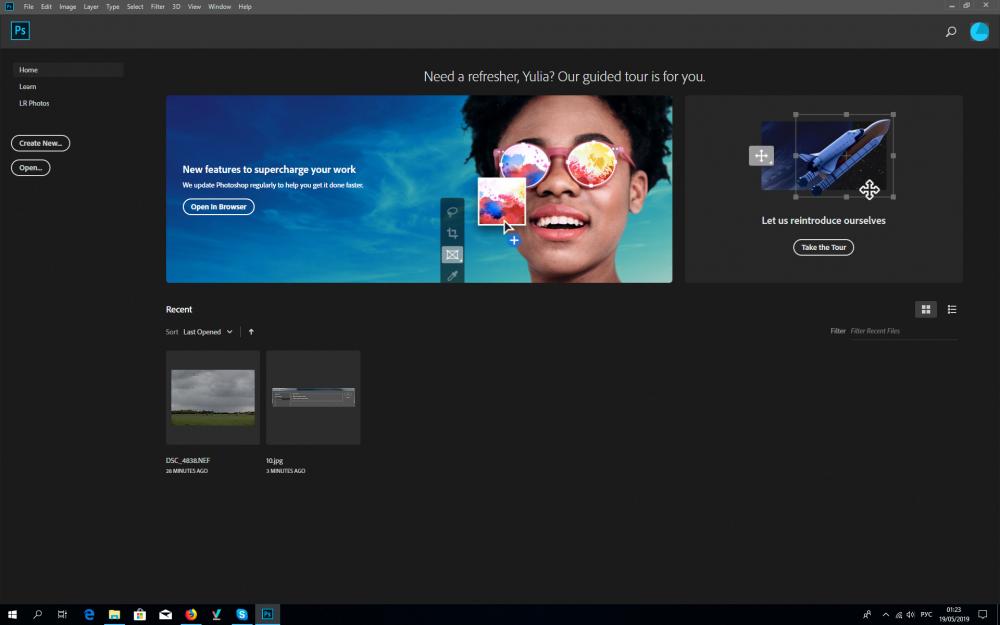Open the Select menu

pos(135,6)
